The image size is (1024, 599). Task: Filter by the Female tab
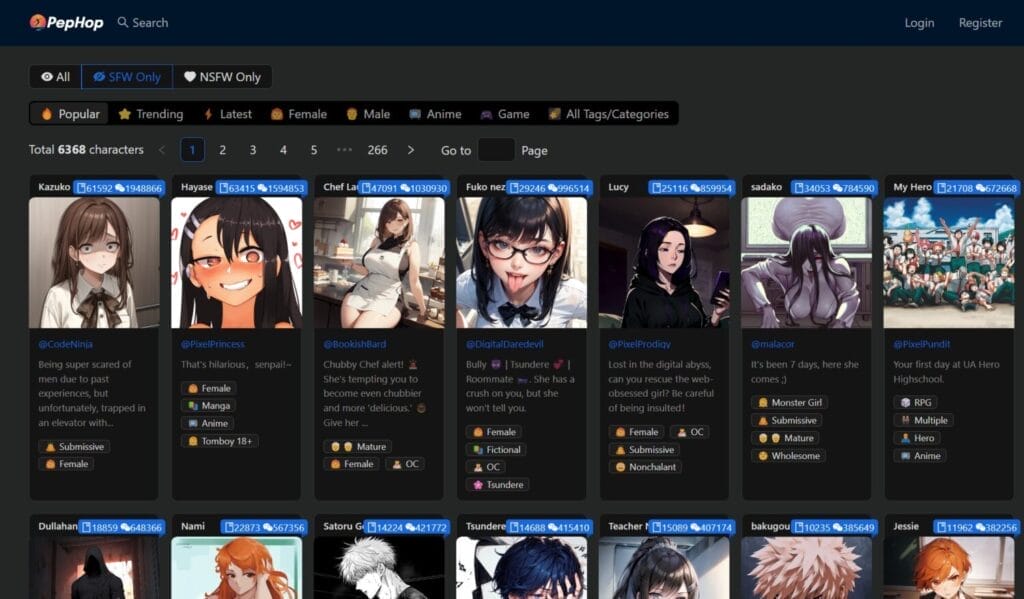pyautogui.click(x=298, y=114)
